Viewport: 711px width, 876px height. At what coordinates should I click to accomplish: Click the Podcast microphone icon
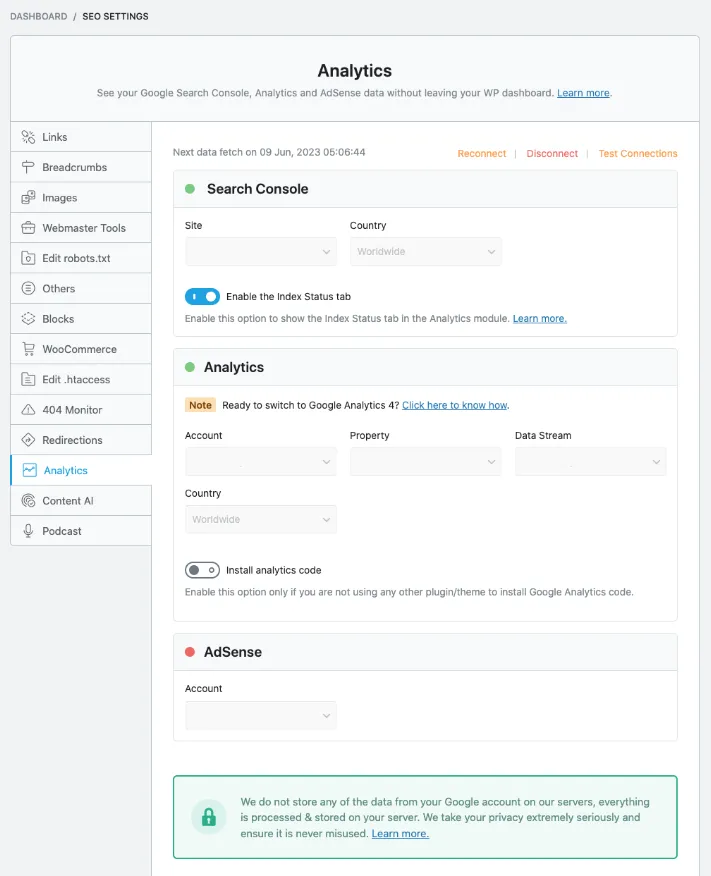pos(28,531)
